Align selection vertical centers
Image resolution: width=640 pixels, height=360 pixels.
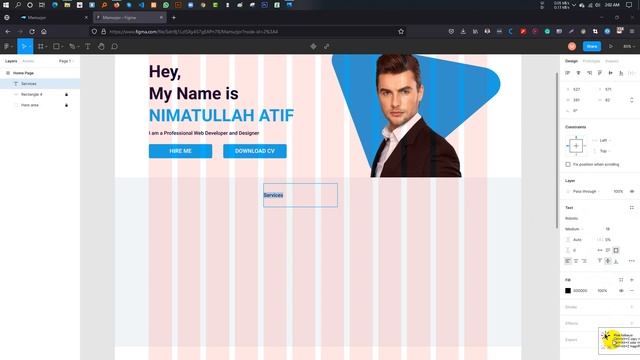click(610, 73)
